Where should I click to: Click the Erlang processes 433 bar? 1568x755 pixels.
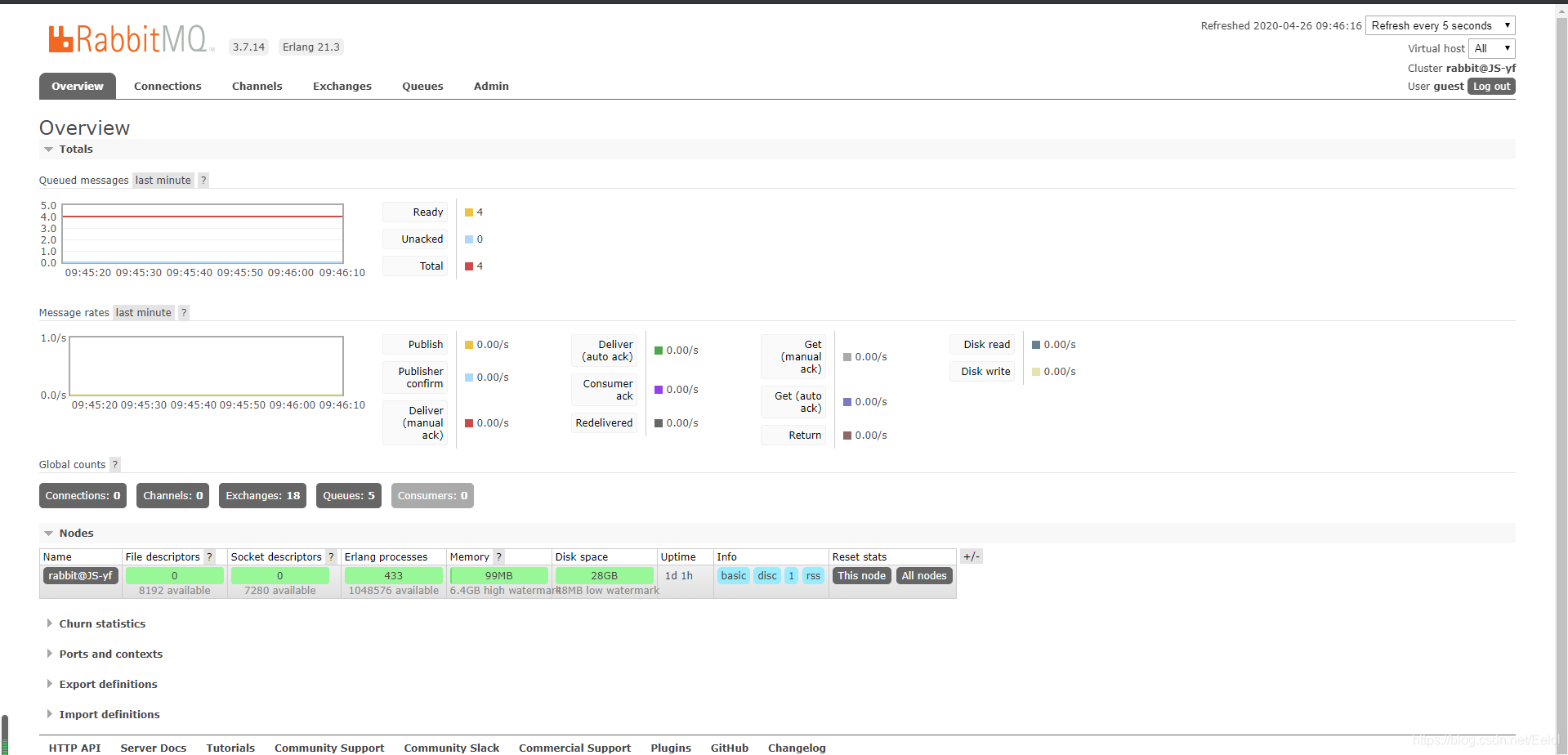[x=394, y=576]
